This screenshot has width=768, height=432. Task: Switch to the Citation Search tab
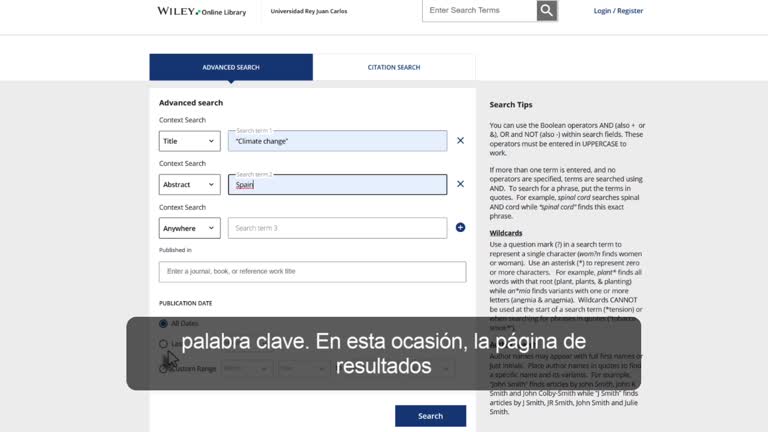click(x=394, y=67)
